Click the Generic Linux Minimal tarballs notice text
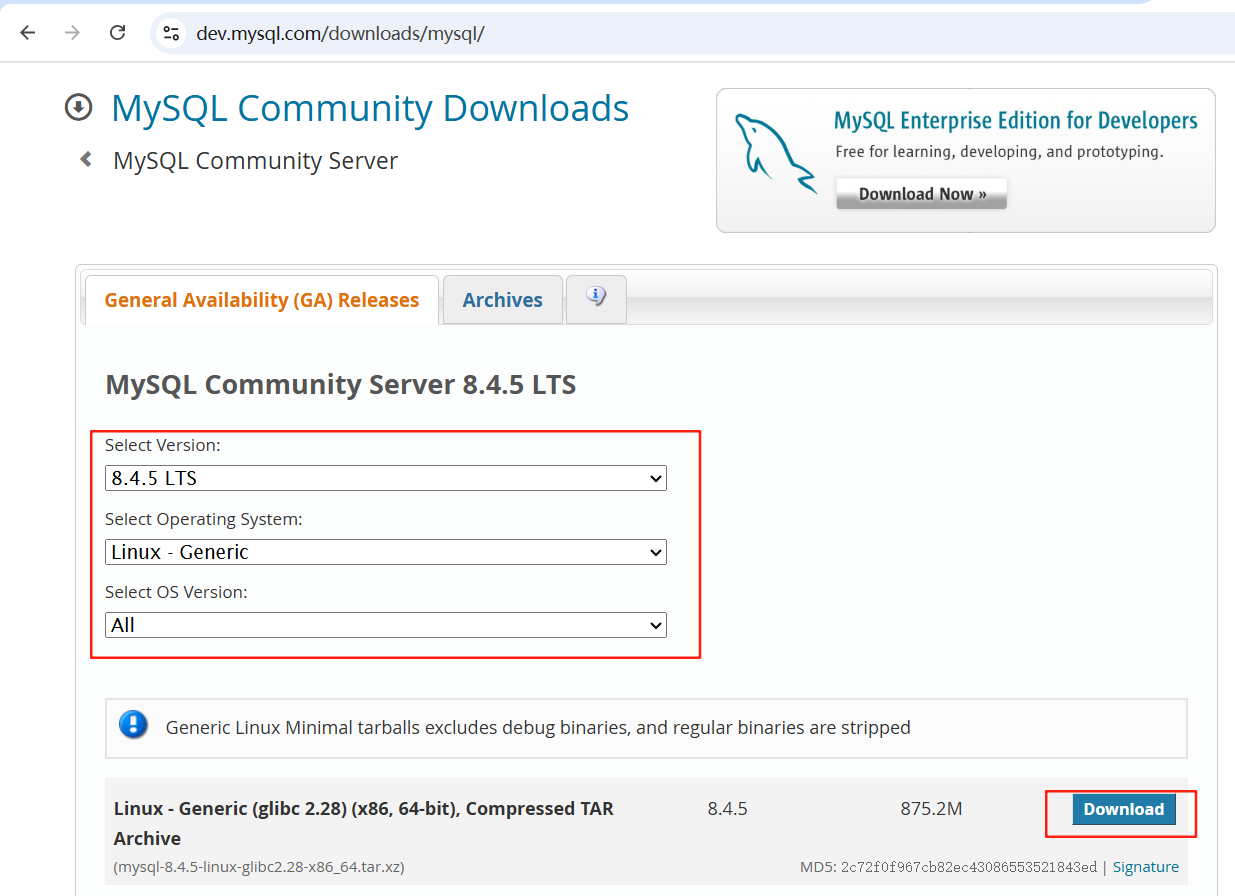The width and height of the screenshot is (1235, 896). 538,727
